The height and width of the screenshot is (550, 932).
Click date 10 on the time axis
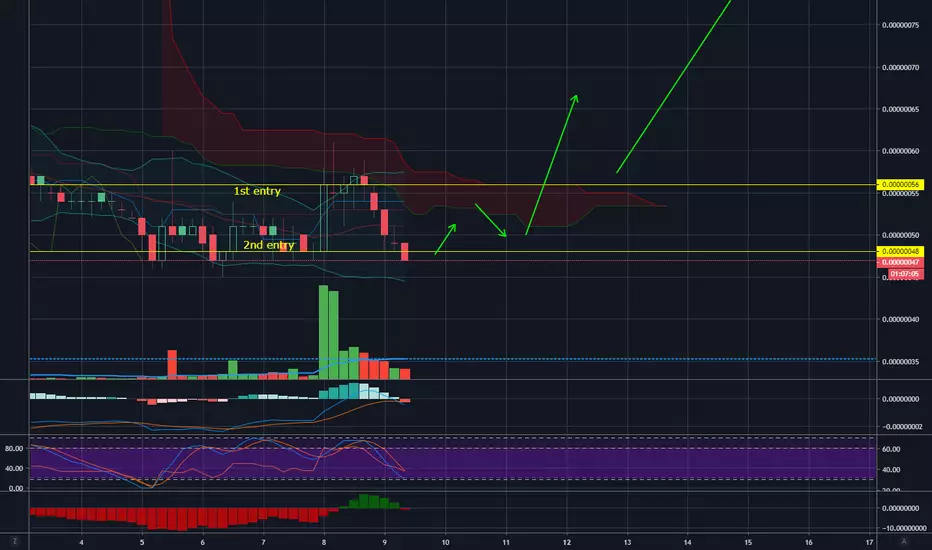point(445,542)
